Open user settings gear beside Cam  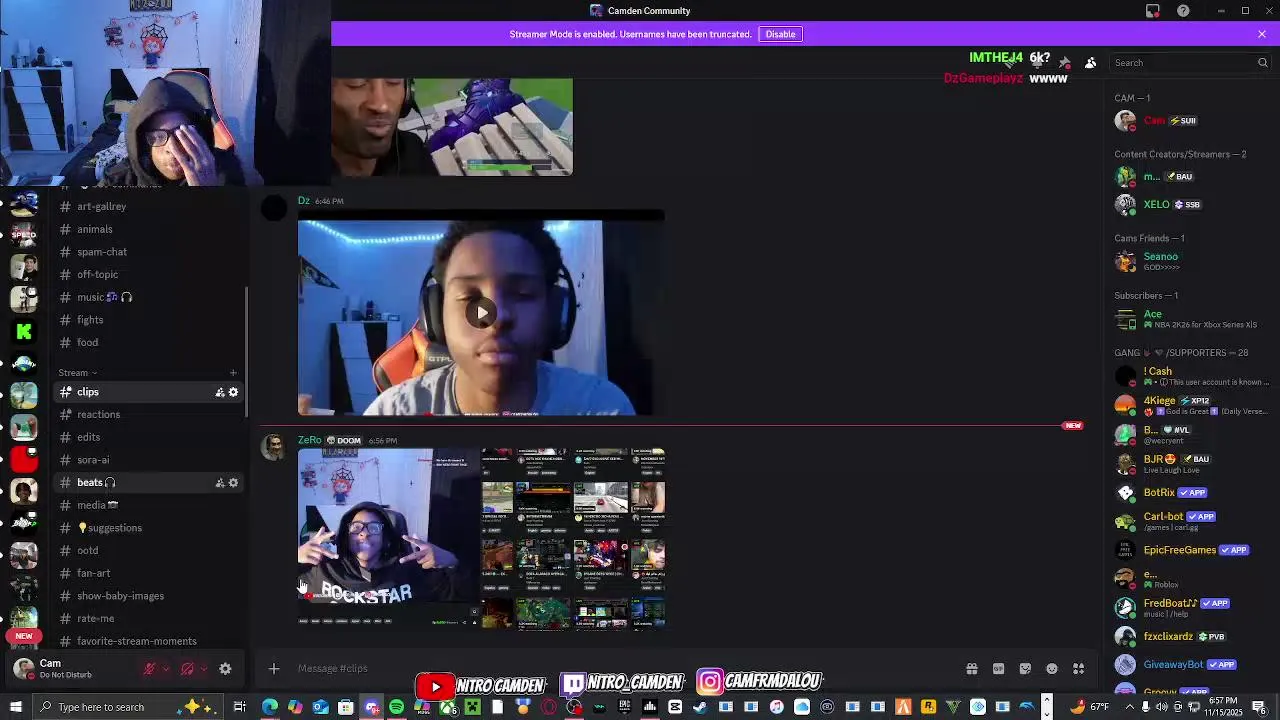(225, 669)
